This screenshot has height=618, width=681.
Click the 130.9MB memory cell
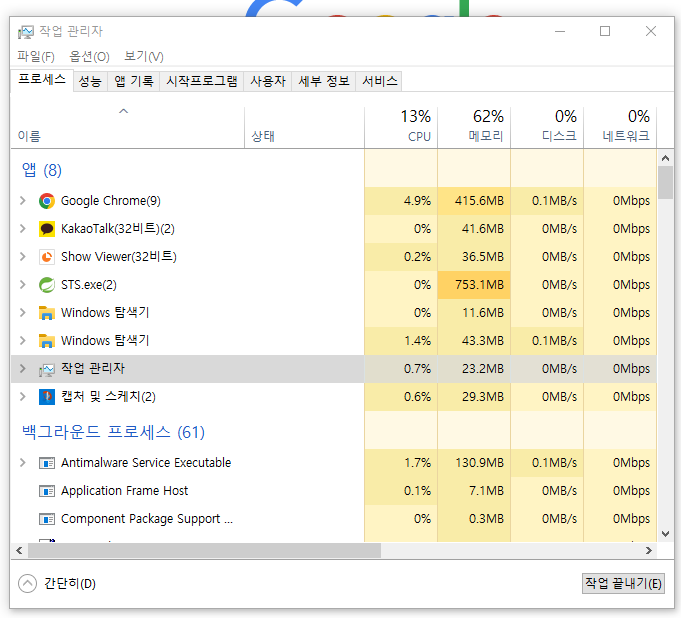point(474,463)
